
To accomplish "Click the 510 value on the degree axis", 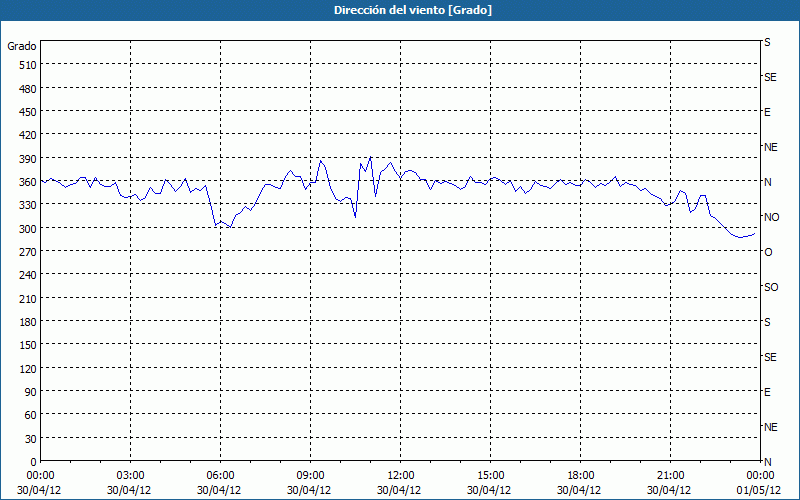I will tap(28, 65).
